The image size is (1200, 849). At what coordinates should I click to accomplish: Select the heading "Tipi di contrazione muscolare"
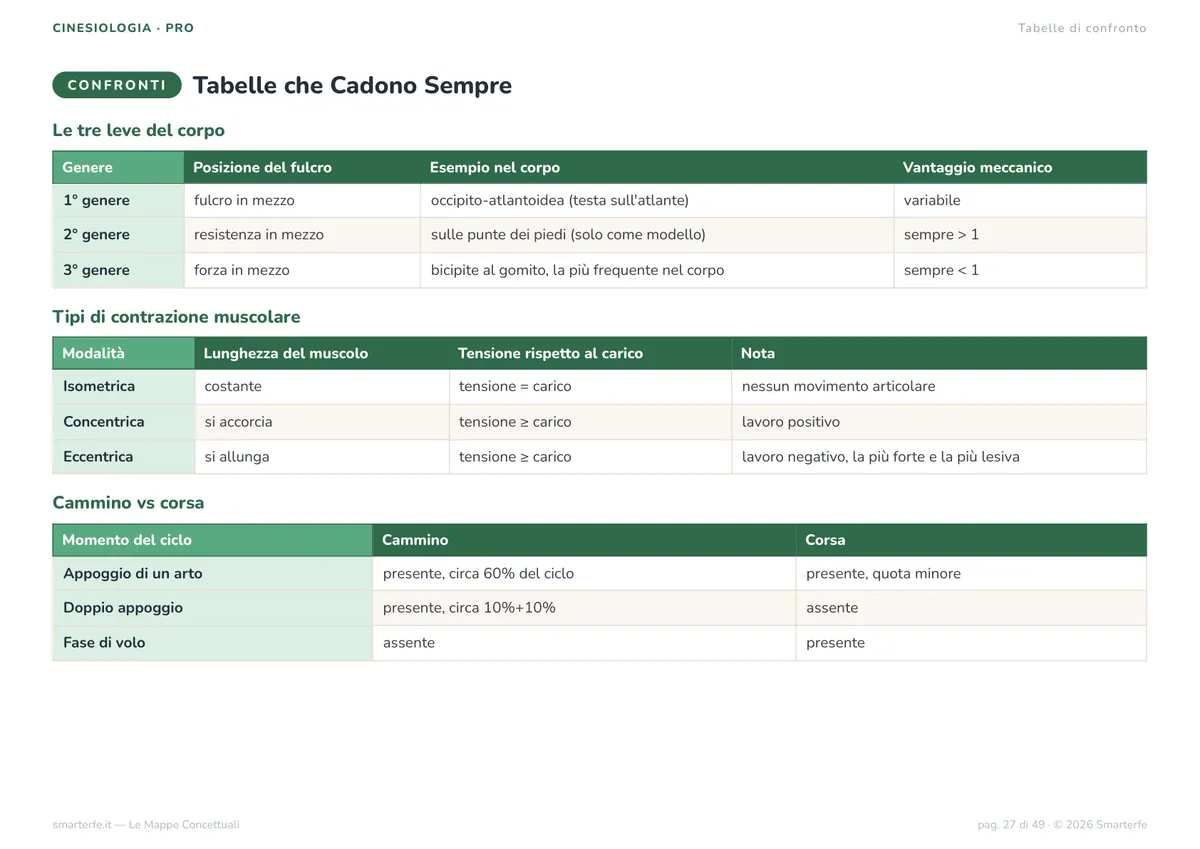point(176,317)
